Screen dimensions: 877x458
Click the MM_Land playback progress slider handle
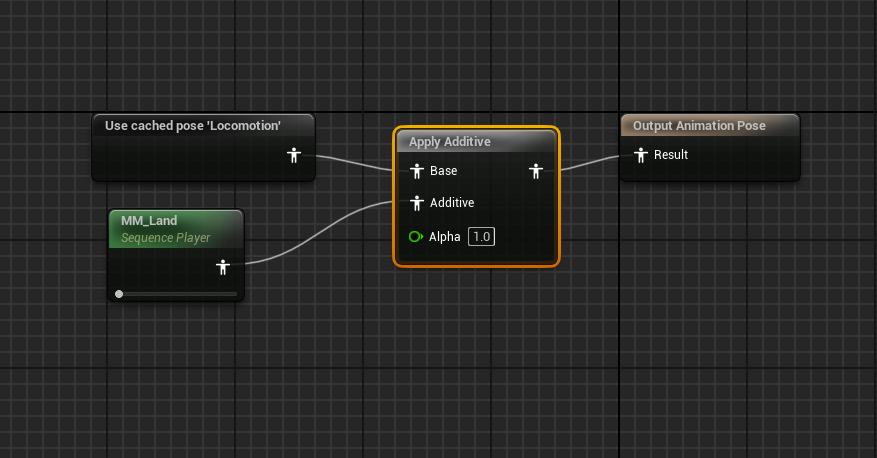tap(119, 294)
